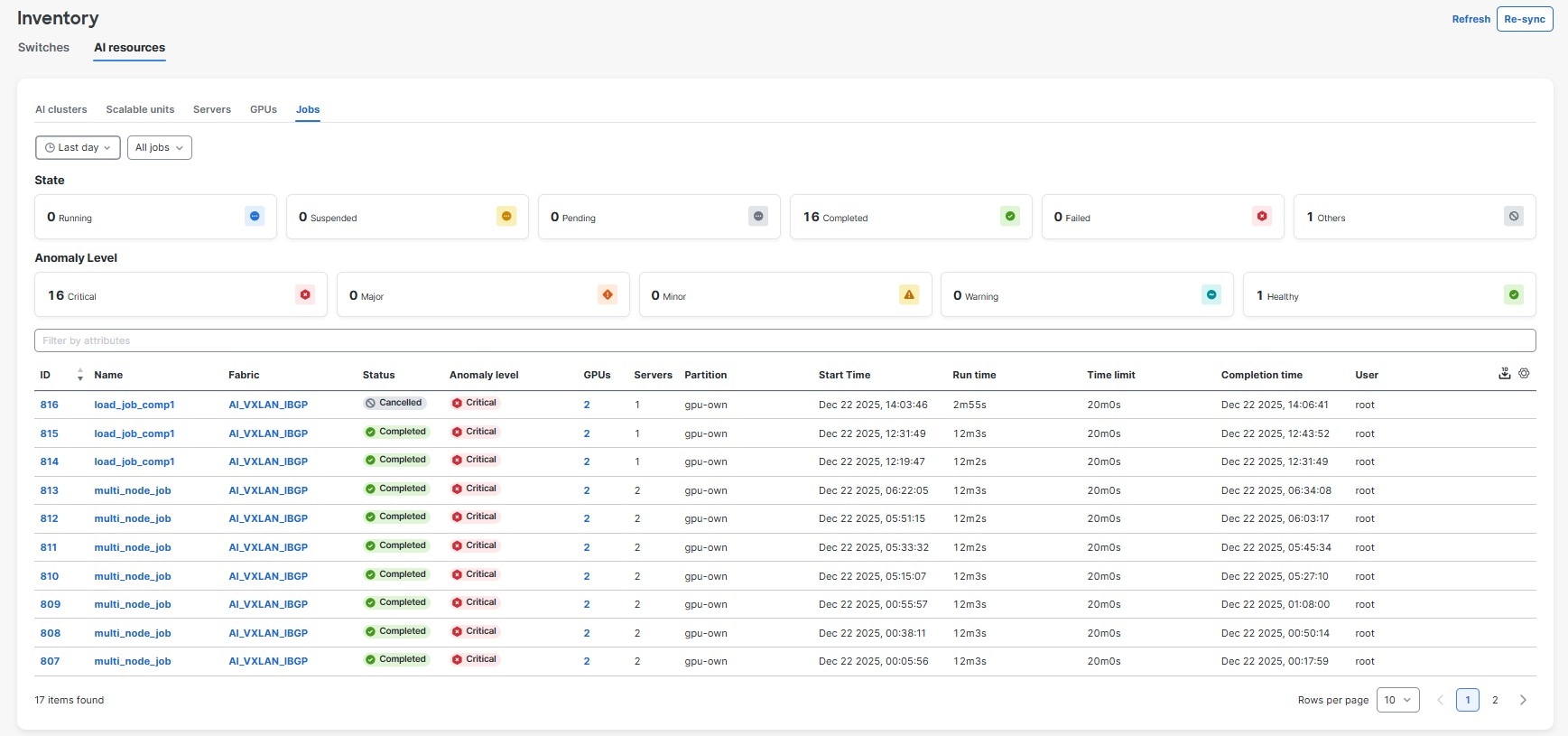Switch to the Switches tab

[x=43, y=48]
